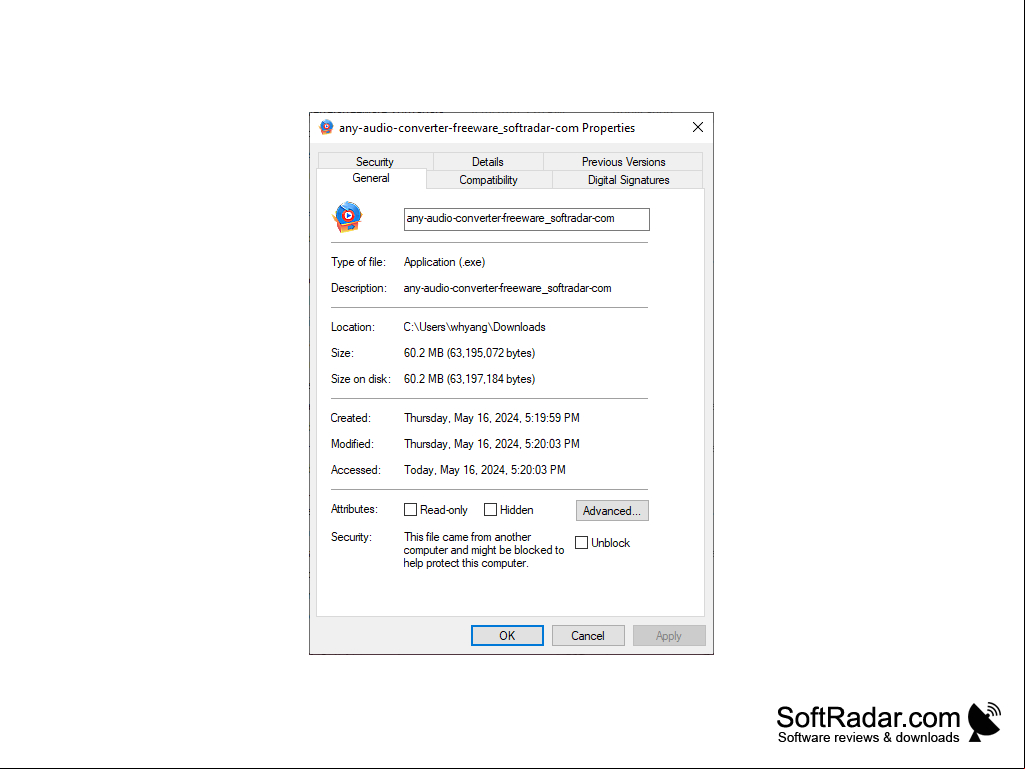Click the location path C:\Users\whyang\Downloads
The image size is (1025, 769).
[x=475, y=327]
